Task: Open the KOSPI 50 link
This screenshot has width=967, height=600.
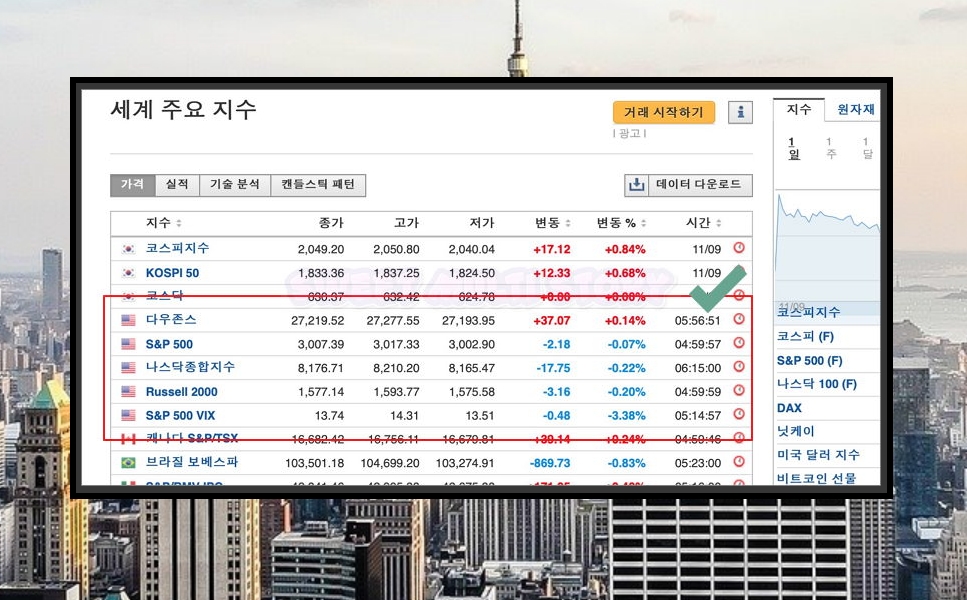Action: pyautogui.click(x=172, y=273)
